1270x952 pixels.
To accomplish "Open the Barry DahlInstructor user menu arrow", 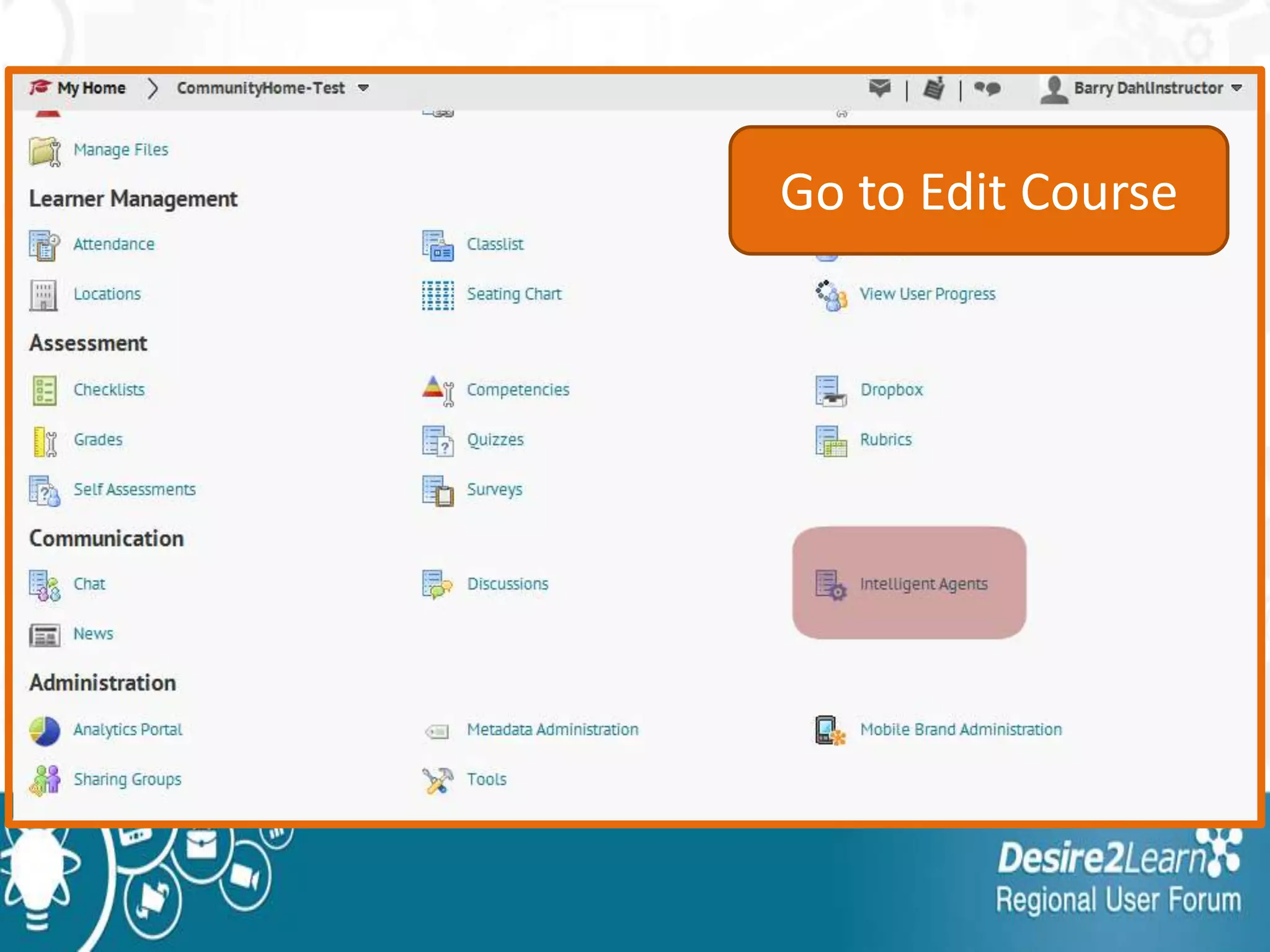I will (x=1237, y=88).
